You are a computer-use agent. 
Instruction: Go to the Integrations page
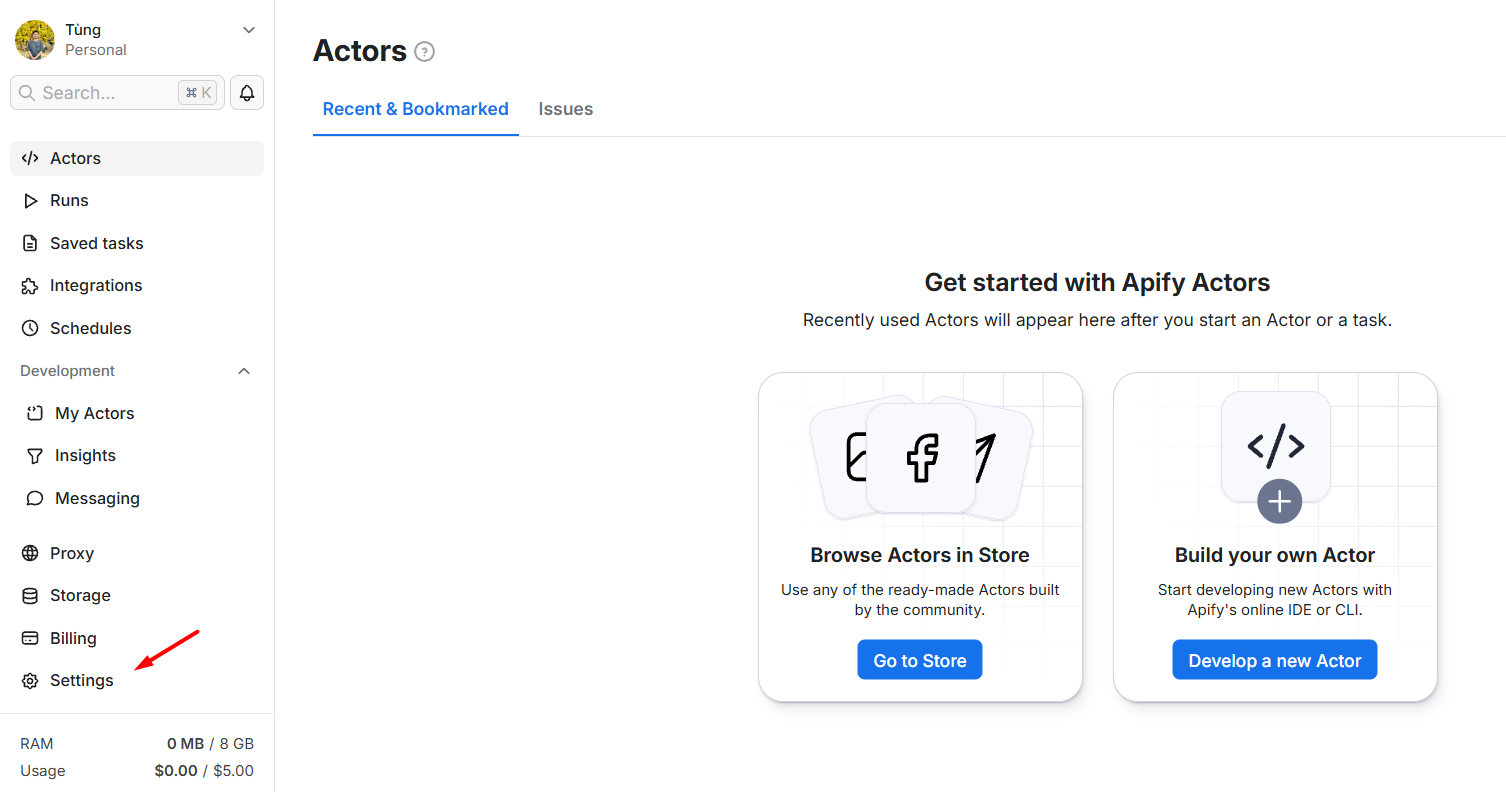pyautogui.click(x=96, y=285)
